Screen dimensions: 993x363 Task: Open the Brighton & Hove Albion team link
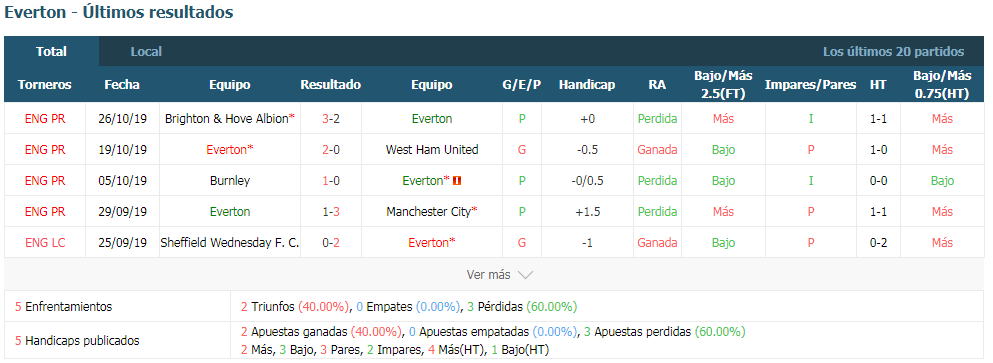coord(226,118)
